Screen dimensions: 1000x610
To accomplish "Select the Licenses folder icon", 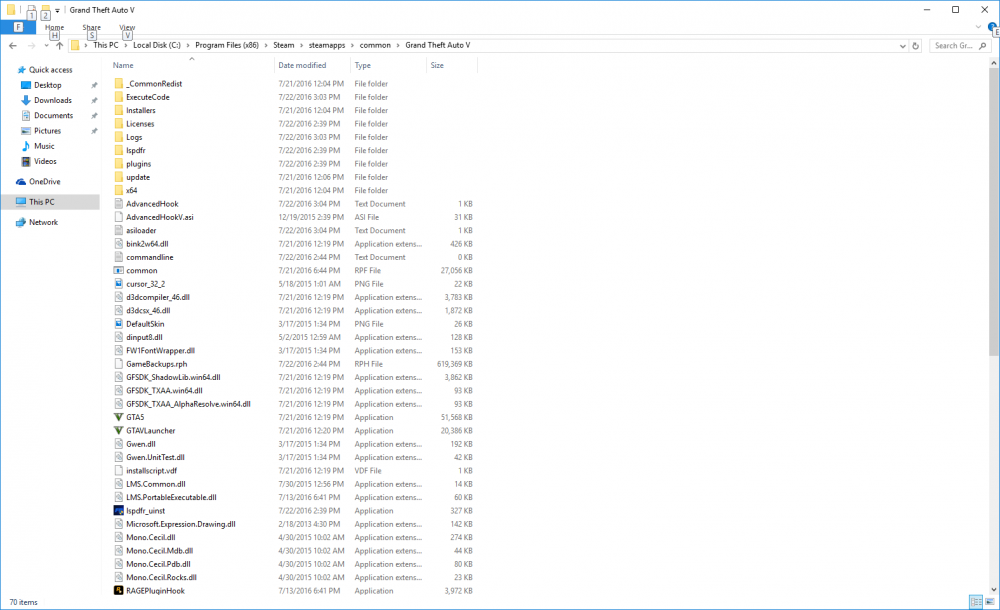I will [x=119, y=124].
